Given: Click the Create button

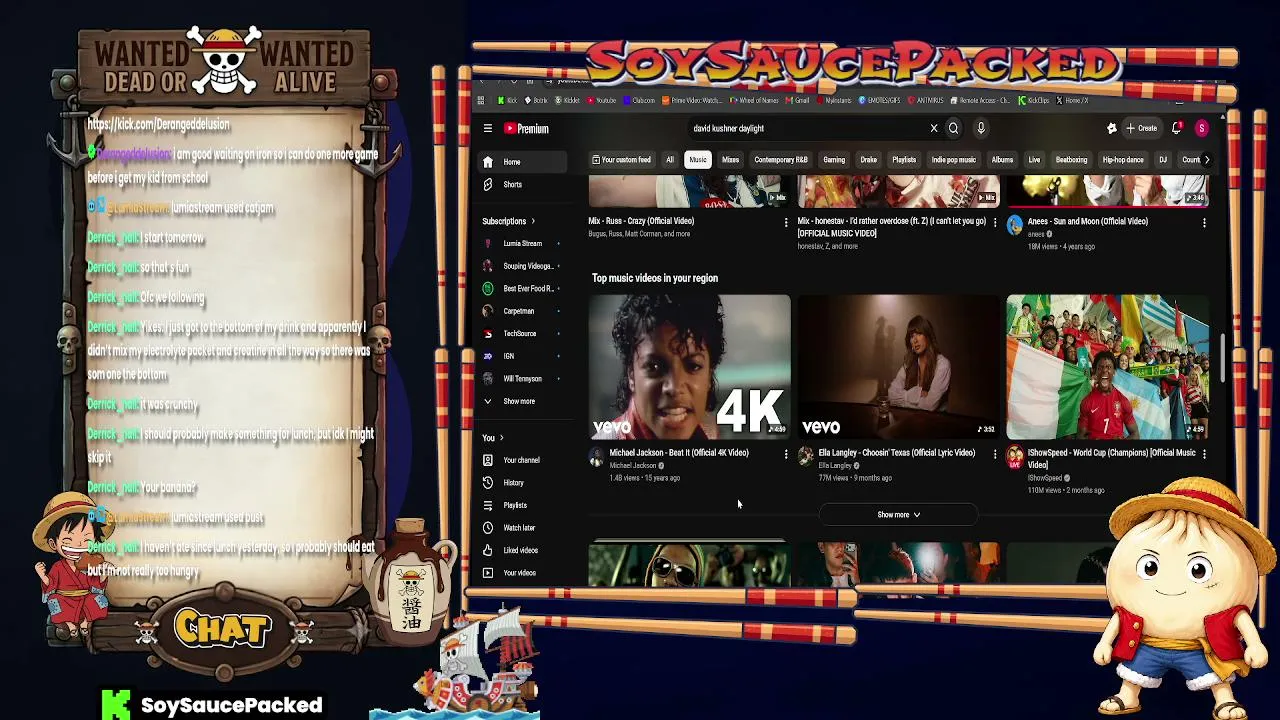Looking at the screenshot, I should [x=1141, y=128].
